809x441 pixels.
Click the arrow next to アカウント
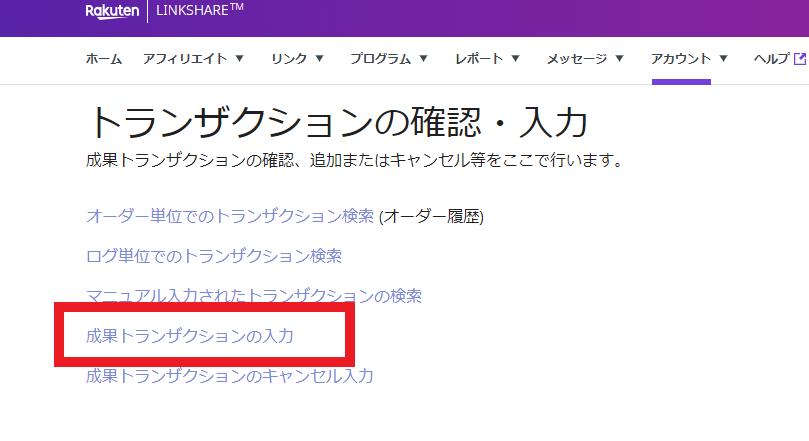click(723, 59)
